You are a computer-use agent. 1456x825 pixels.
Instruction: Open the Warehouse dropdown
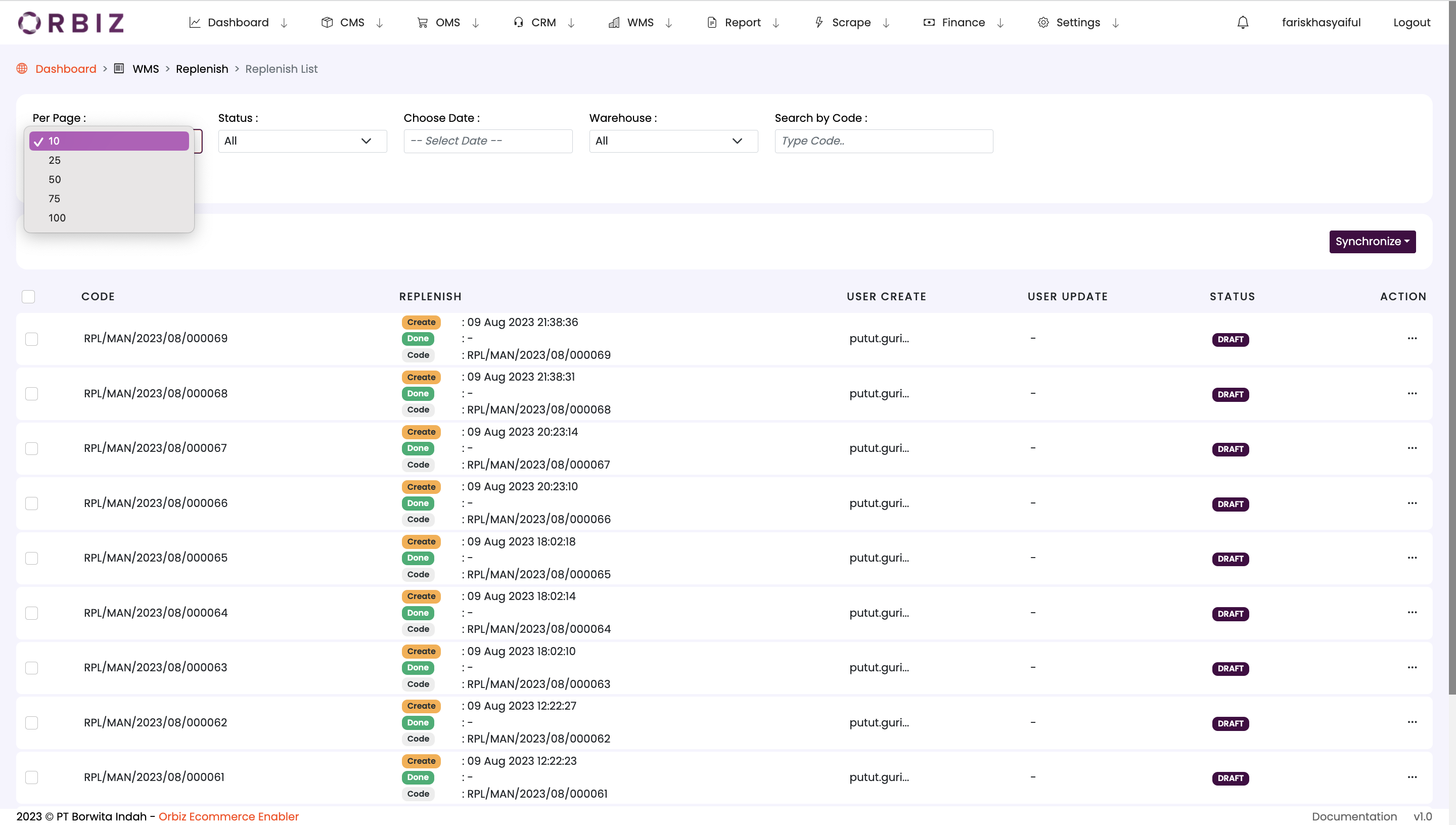673,141
